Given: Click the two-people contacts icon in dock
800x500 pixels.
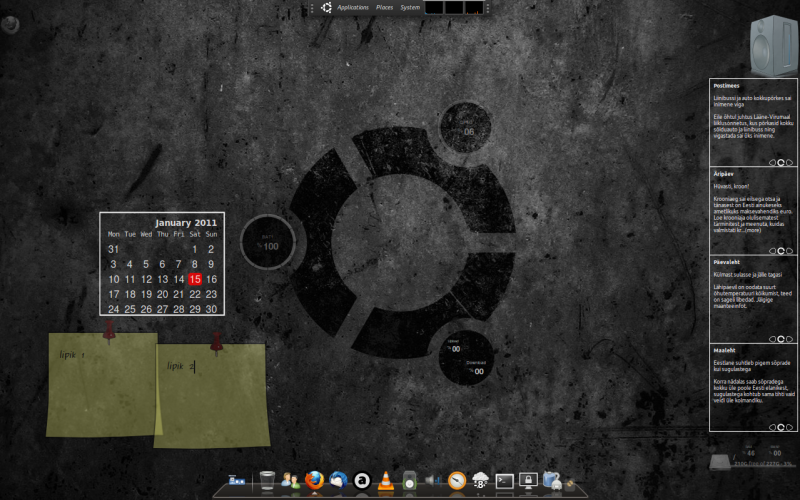Looking at the screenshot, I should (x=291, y=481).
